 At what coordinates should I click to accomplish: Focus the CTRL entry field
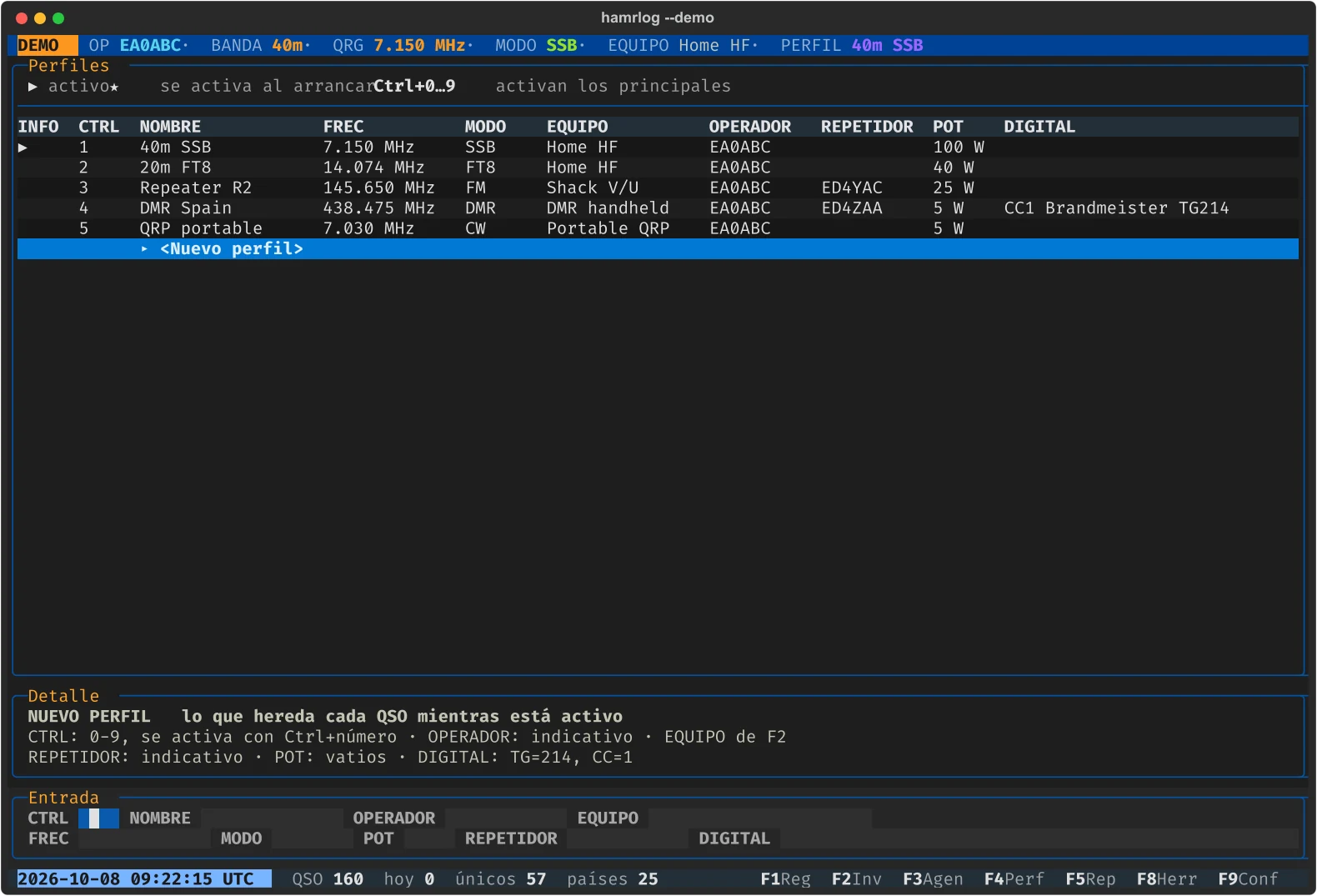pyautogui.click(x=98, y=818)
